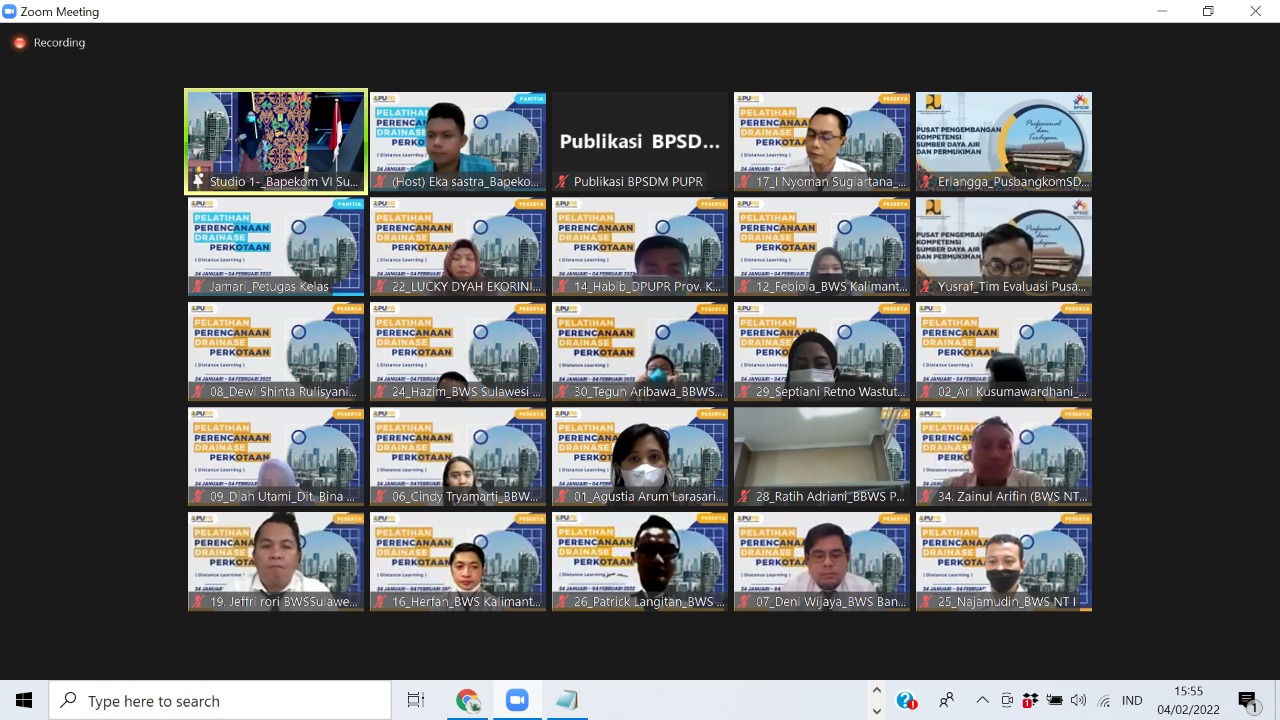Open Google Chrome from the taskbar
This screenshot has width=1280, height=720.
(x=467, y=700)
